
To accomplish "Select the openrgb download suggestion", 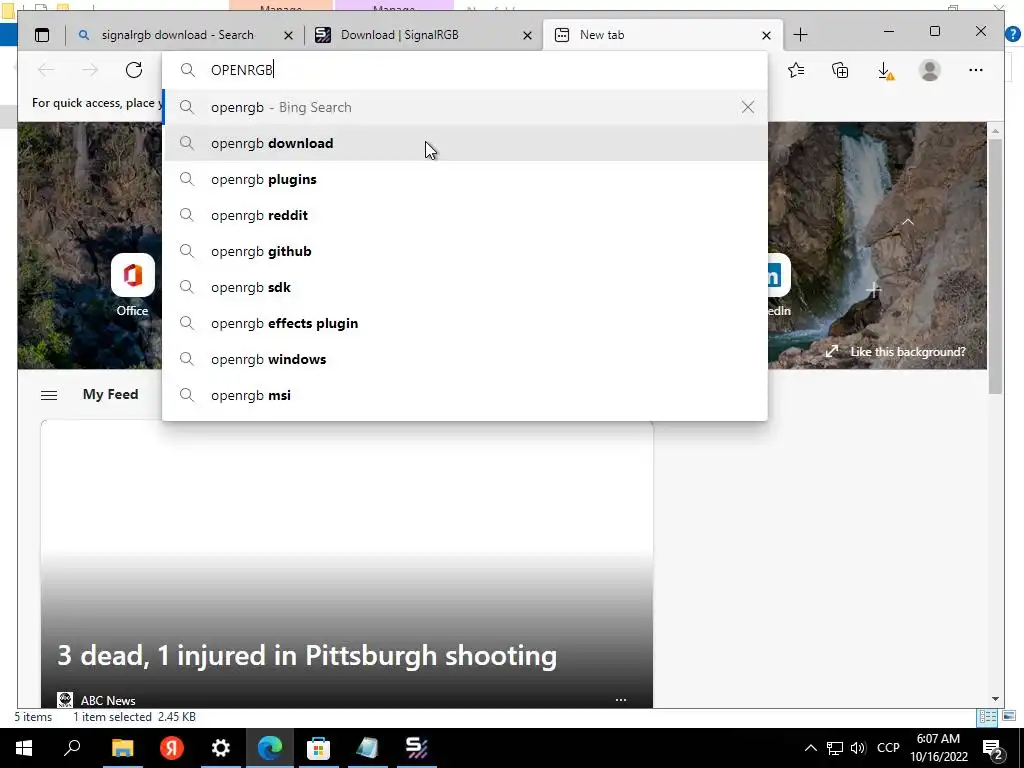I will pos(465,143).
